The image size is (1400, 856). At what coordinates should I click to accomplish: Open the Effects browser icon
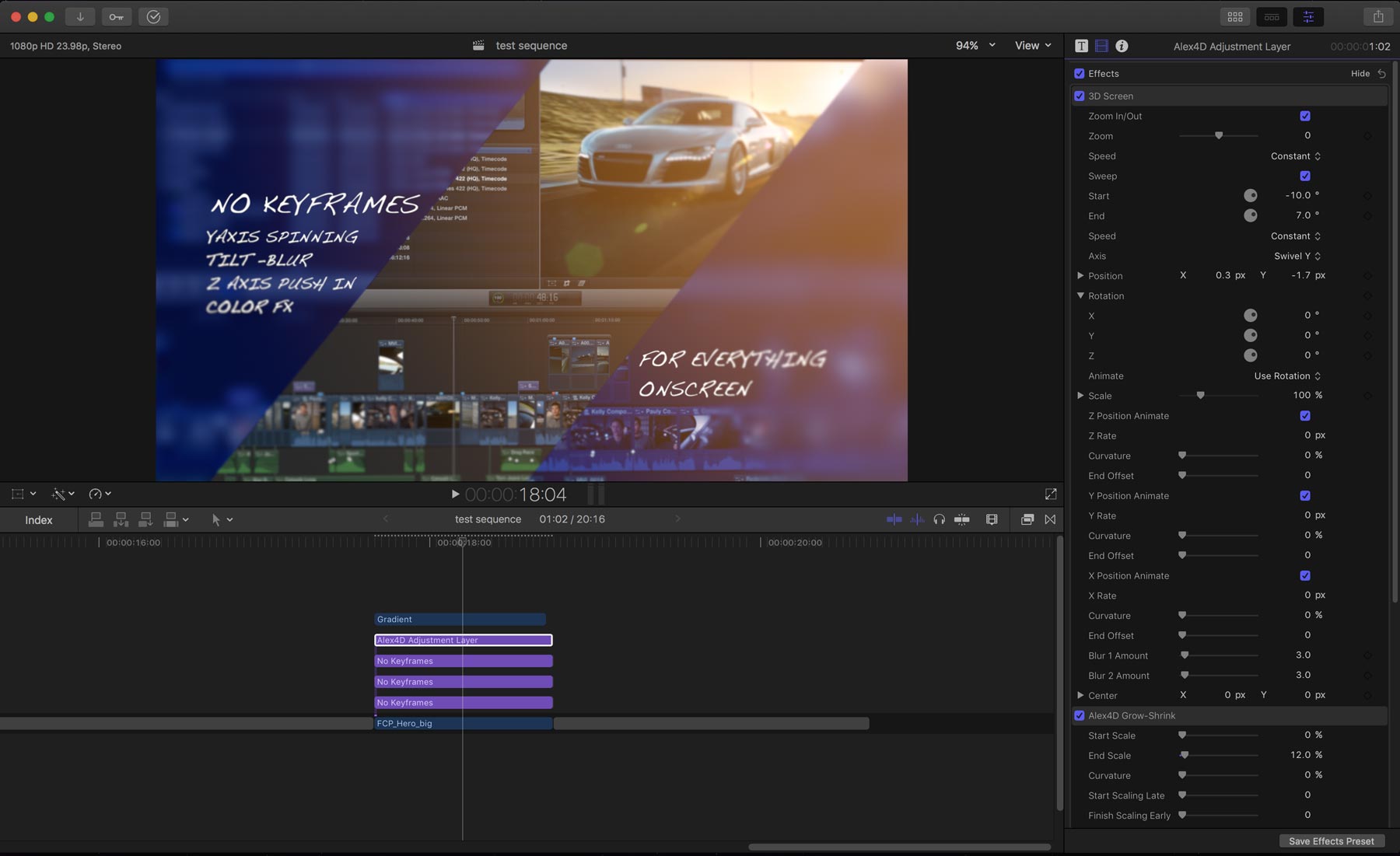1027,519
